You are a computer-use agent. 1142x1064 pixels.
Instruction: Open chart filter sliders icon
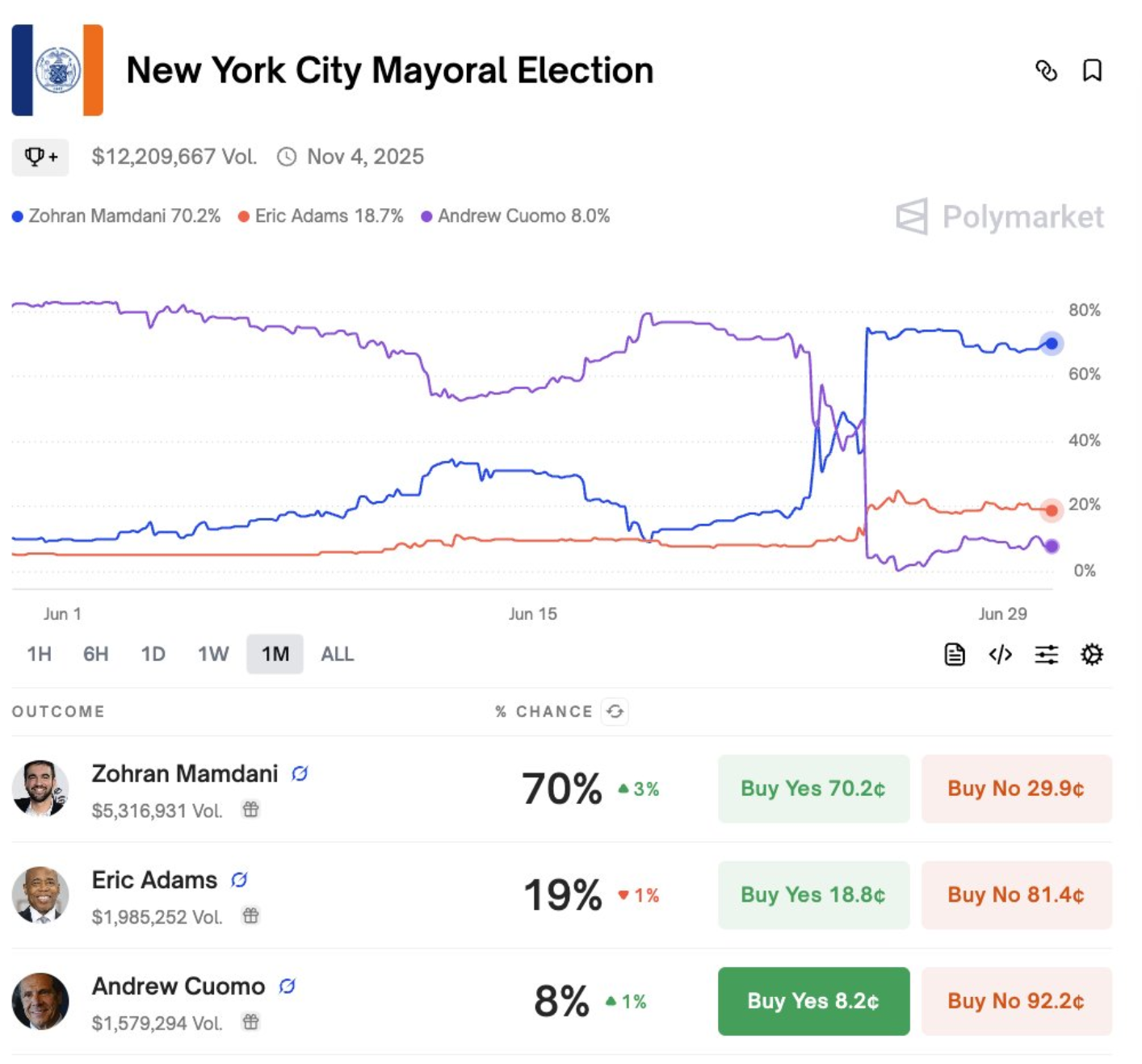point(1046,655)
